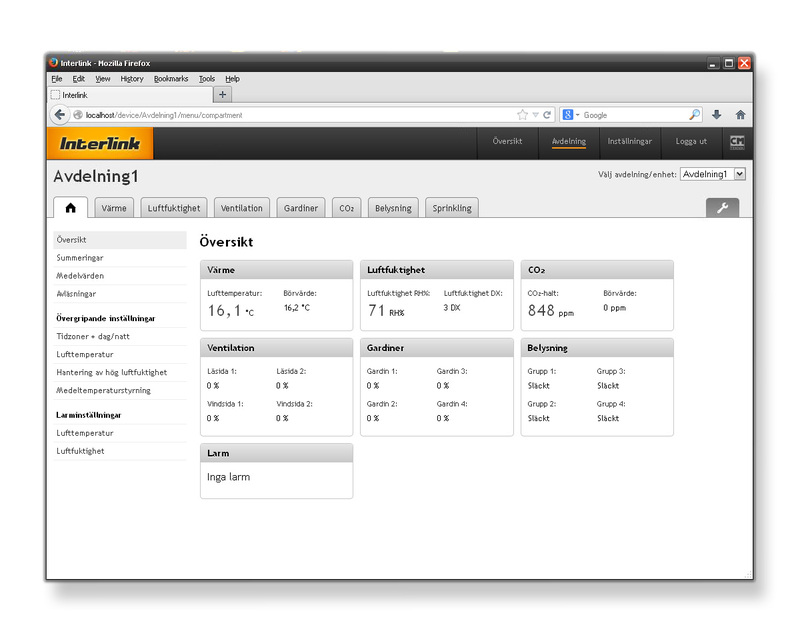
Task: Select the Interlink browser tab
Action: click(131, 95)
